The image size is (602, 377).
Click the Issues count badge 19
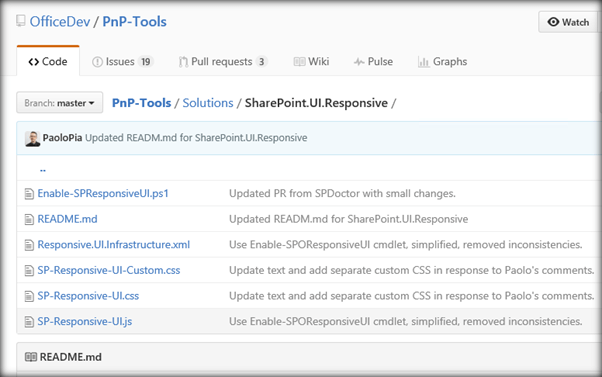[146, 62]
